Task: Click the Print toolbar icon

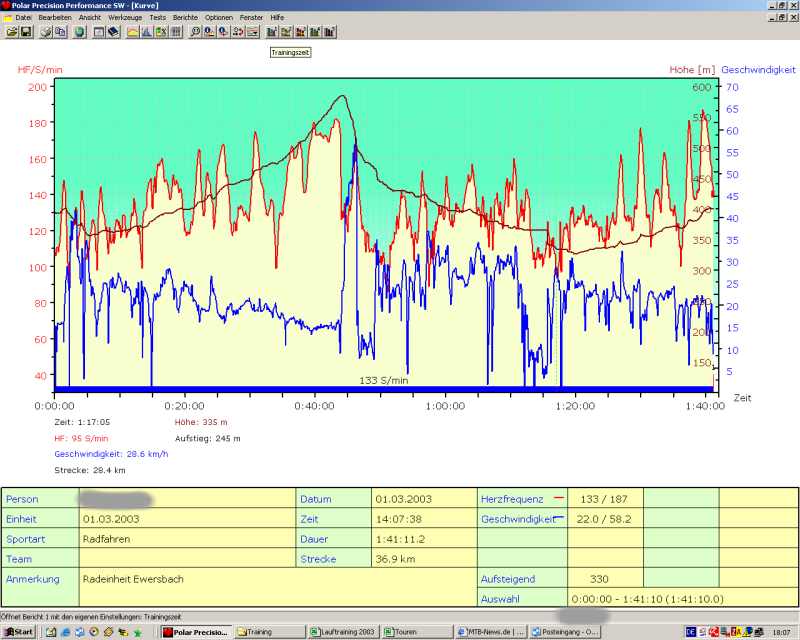Action: coord(46,32)
